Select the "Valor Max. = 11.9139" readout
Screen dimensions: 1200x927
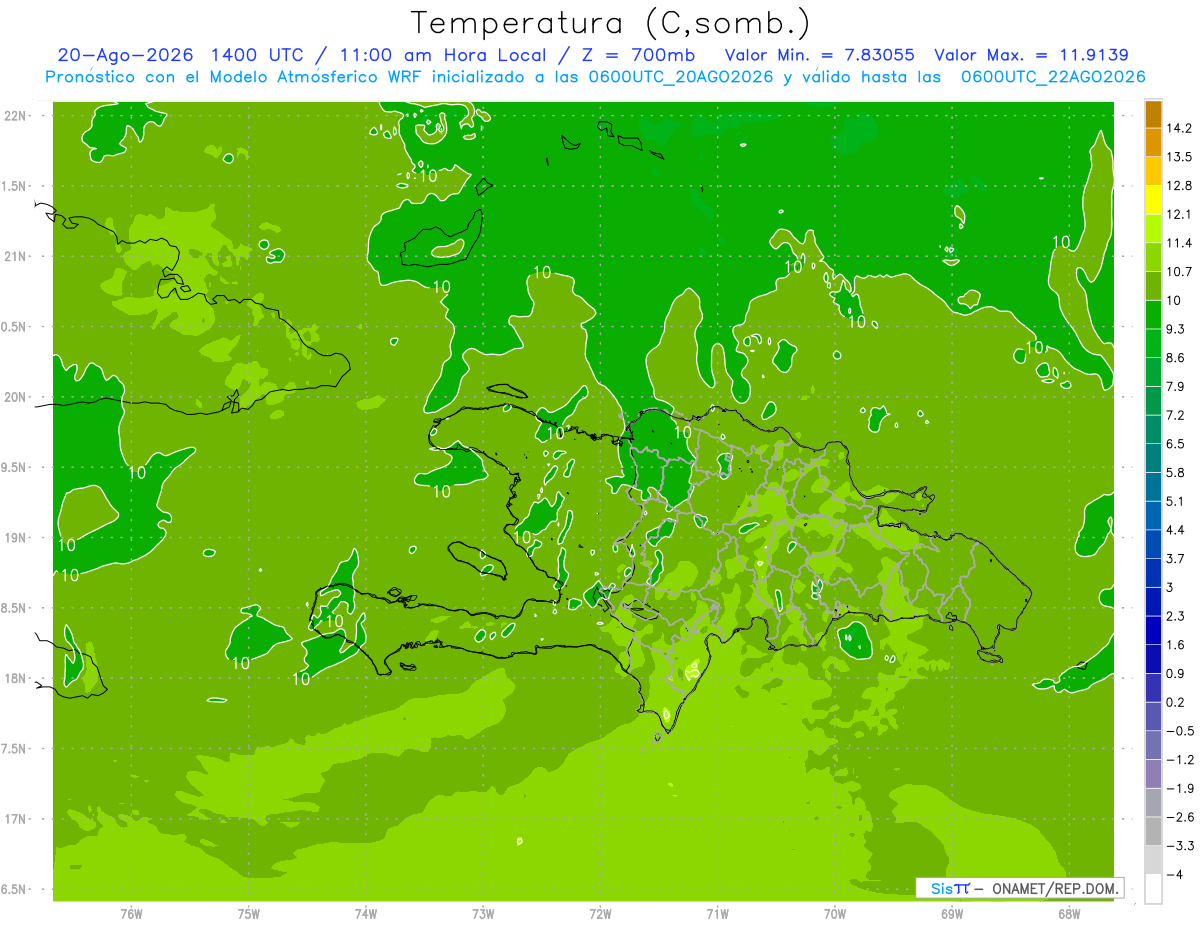coord(1031,55)
